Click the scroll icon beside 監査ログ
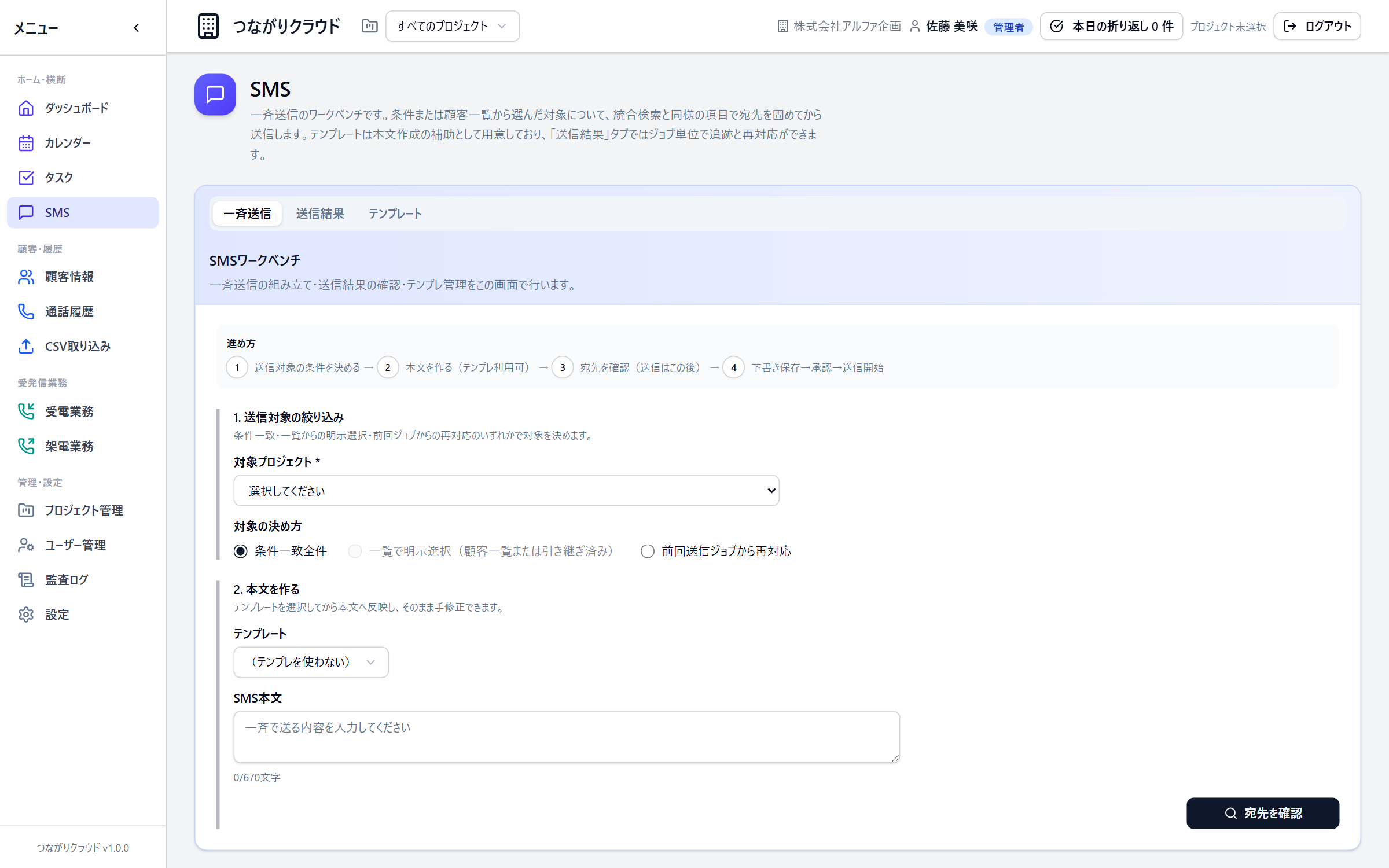This screenshot has height=868, width=1389. point(26,580)
